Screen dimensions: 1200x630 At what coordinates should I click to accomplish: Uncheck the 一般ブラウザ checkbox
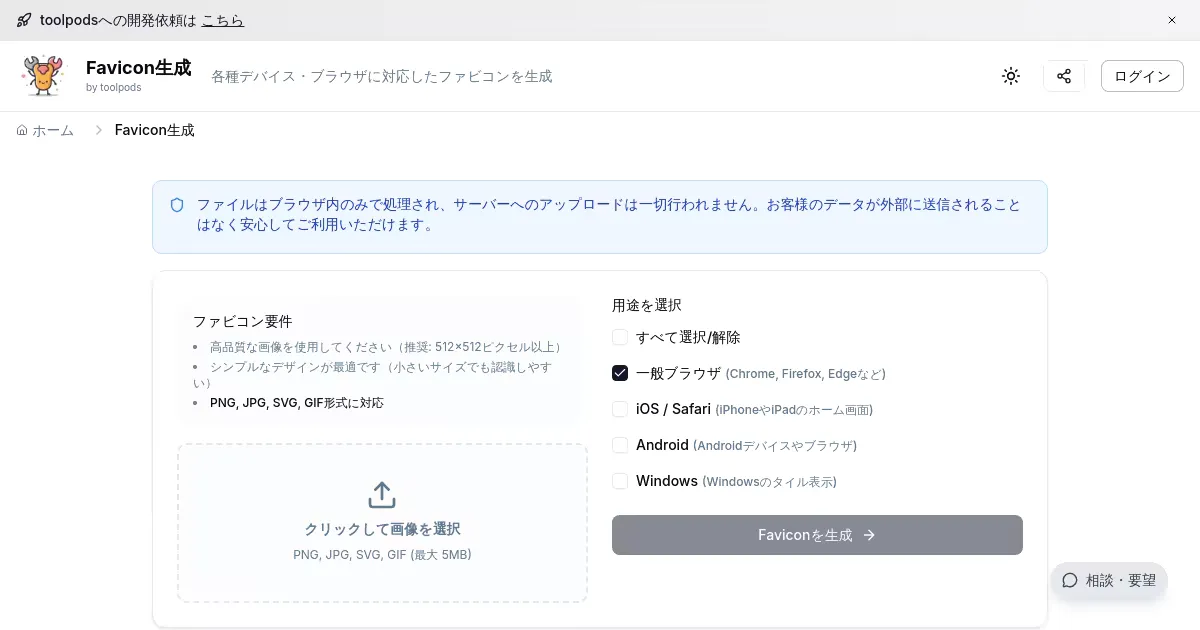point(620,374)
